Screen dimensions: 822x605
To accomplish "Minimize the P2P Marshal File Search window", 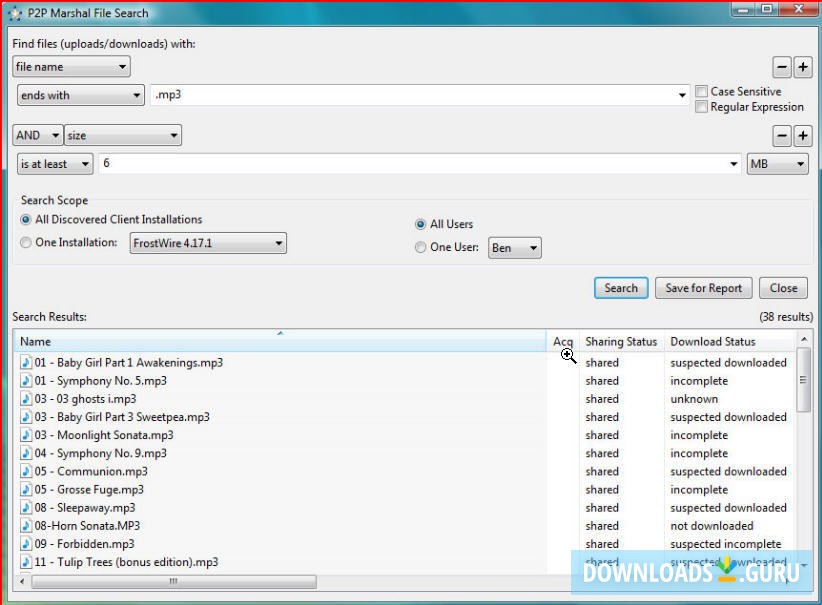I will 744,9.
